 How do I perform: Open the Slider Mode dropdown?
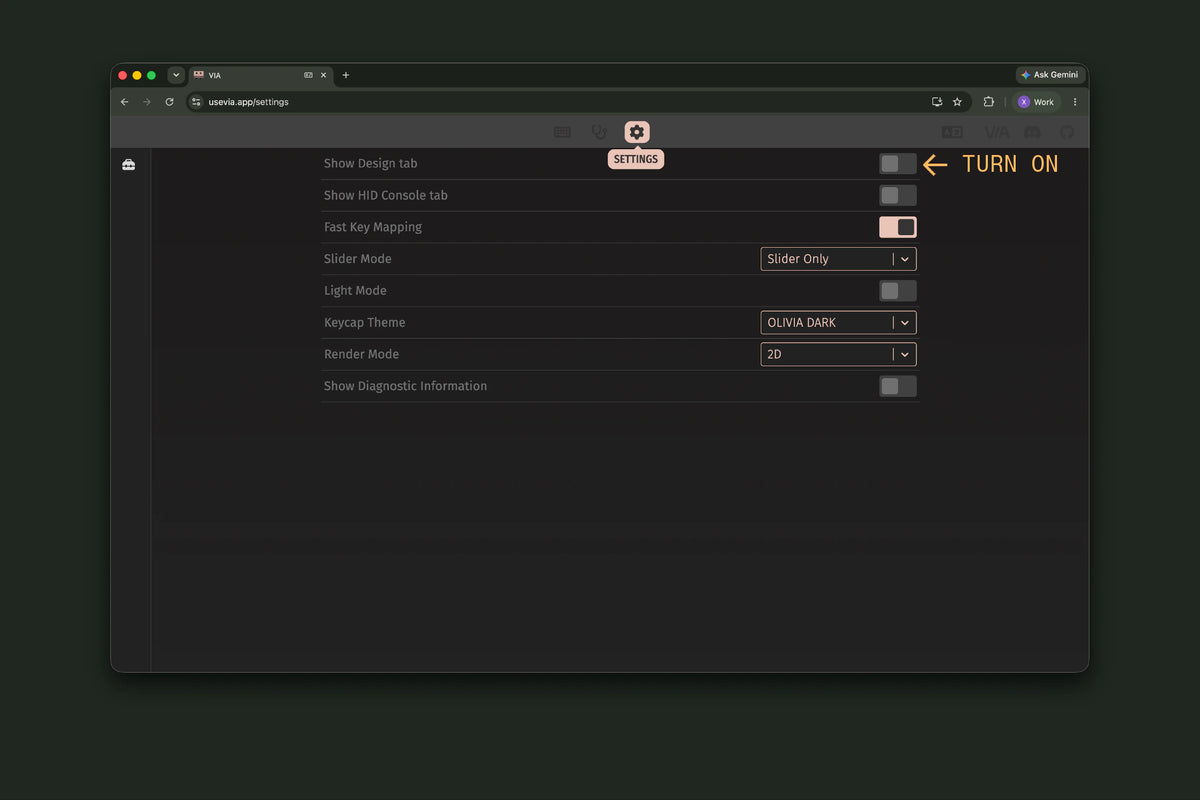[838, 259]
